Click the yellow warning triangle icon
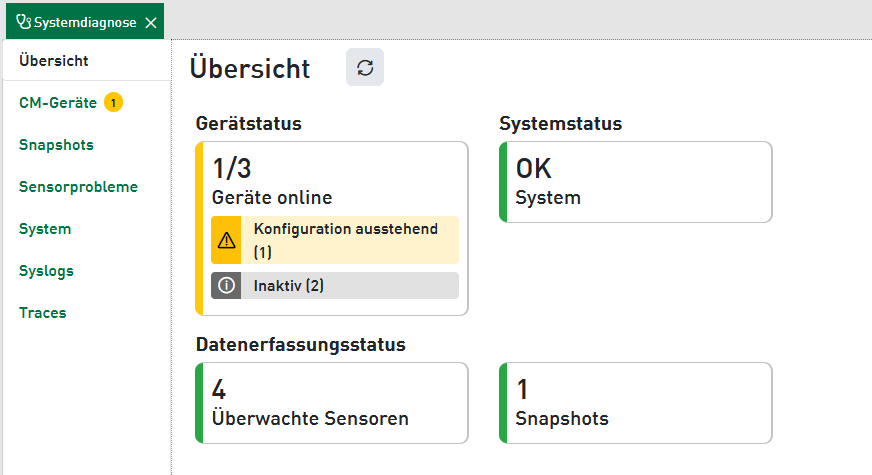 click(x=226, y=240)
